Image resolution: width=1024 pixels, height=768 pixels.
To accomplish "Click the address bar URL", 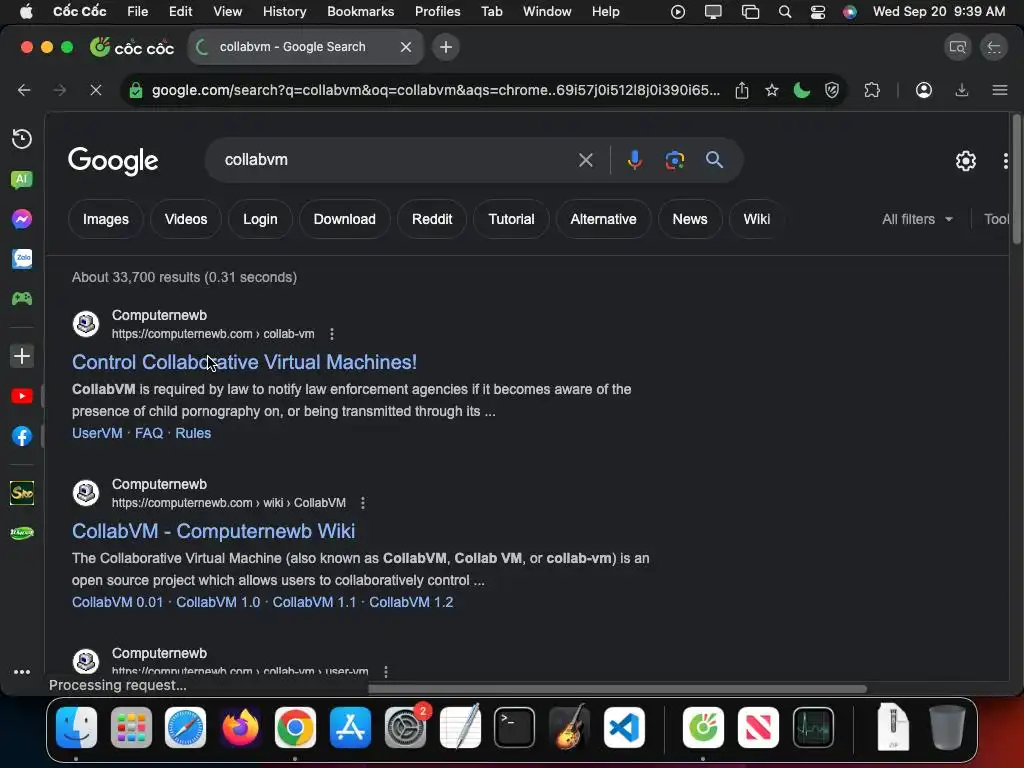I will tap(436, 90).
